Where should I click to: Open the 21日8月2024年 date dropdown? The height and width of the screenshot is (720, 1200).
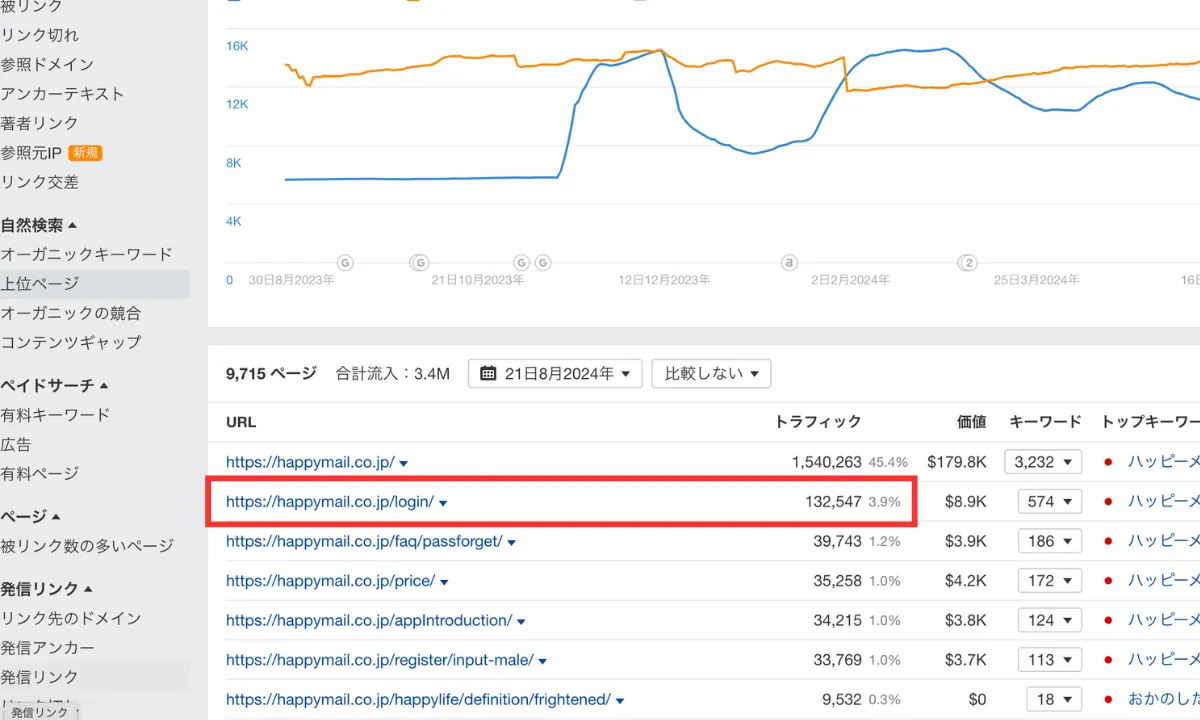point(556,374)
